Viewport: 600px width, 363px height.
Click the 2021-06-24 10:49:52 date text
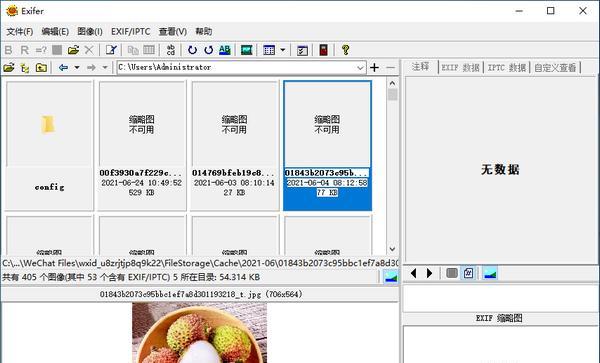click(142, 183)
